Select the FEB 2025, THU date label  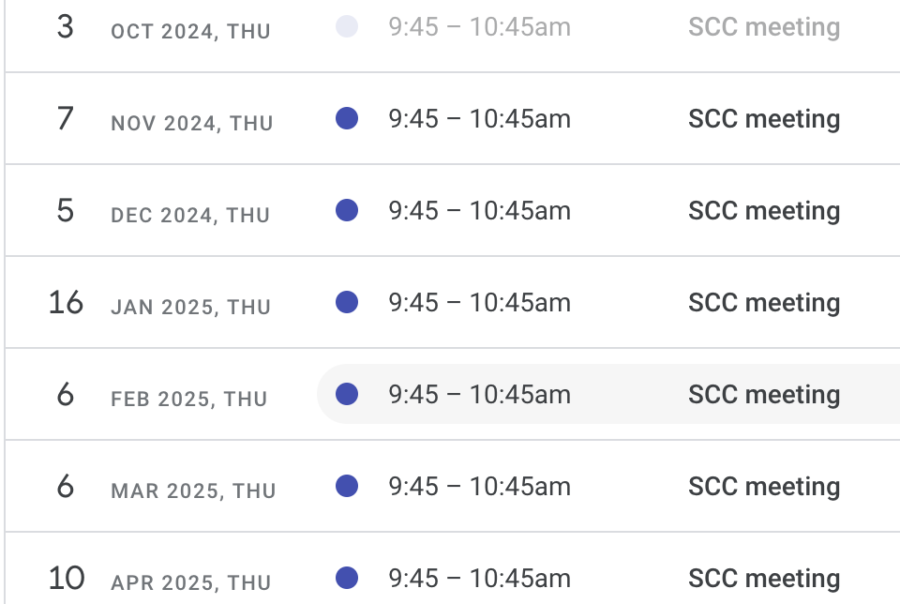click(x=189, y=399)
